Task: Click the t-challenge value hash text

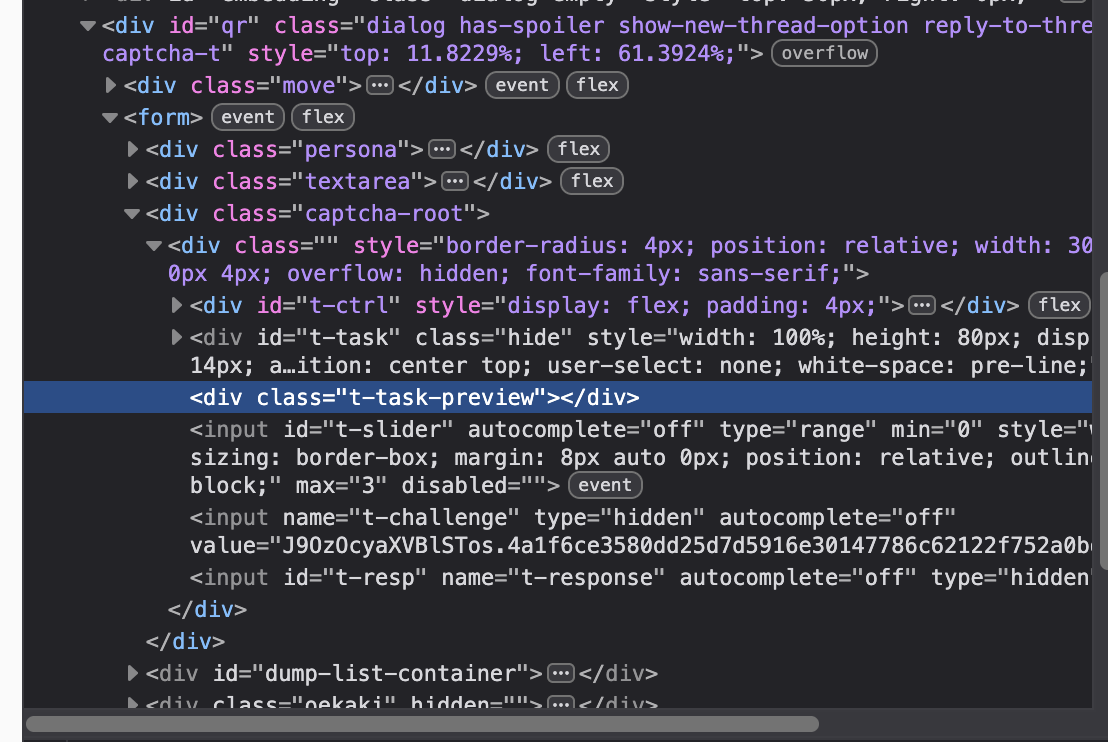Action: click(x=687, y=546)
